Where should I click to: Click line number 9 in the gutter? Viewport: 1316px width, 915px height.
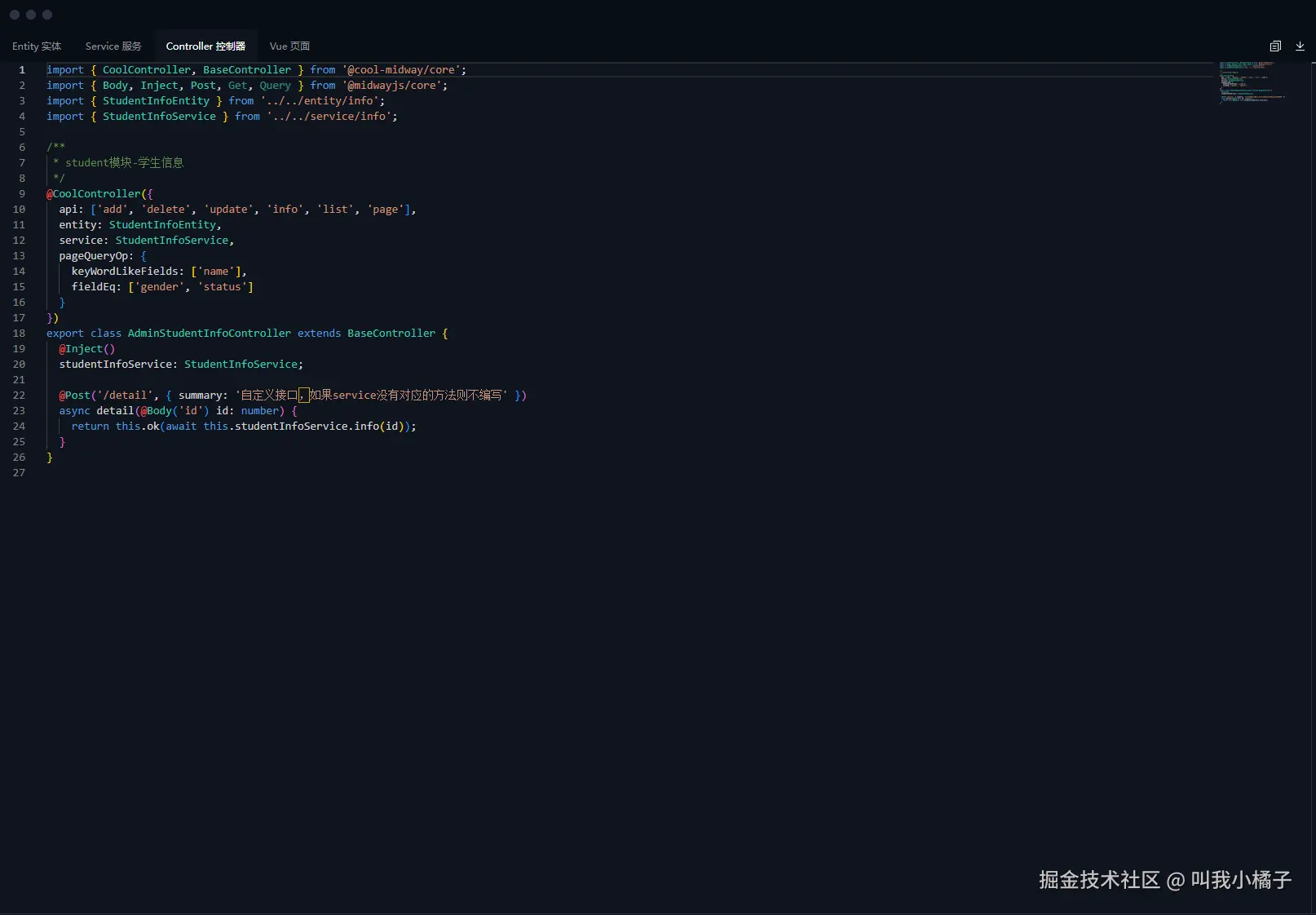(x=22, y=194)
